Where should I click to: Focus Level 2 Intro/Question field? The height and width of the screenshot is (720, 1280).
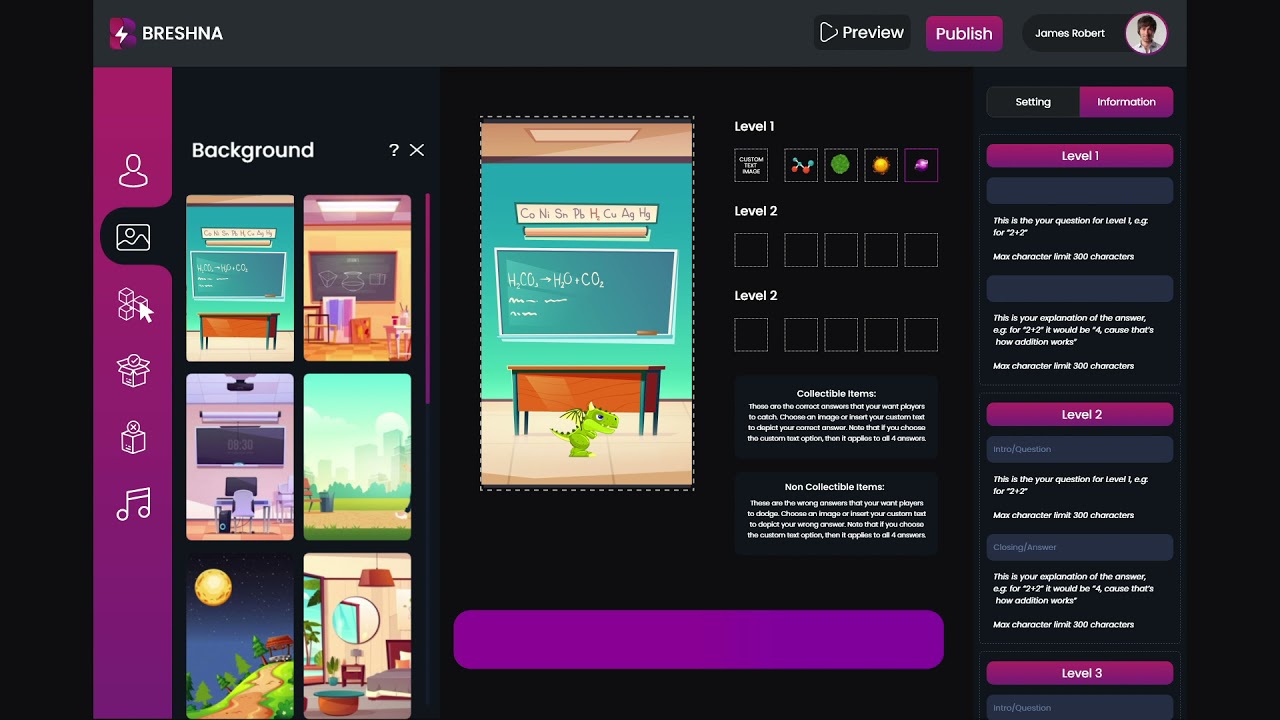click(x=1080, y=449)
